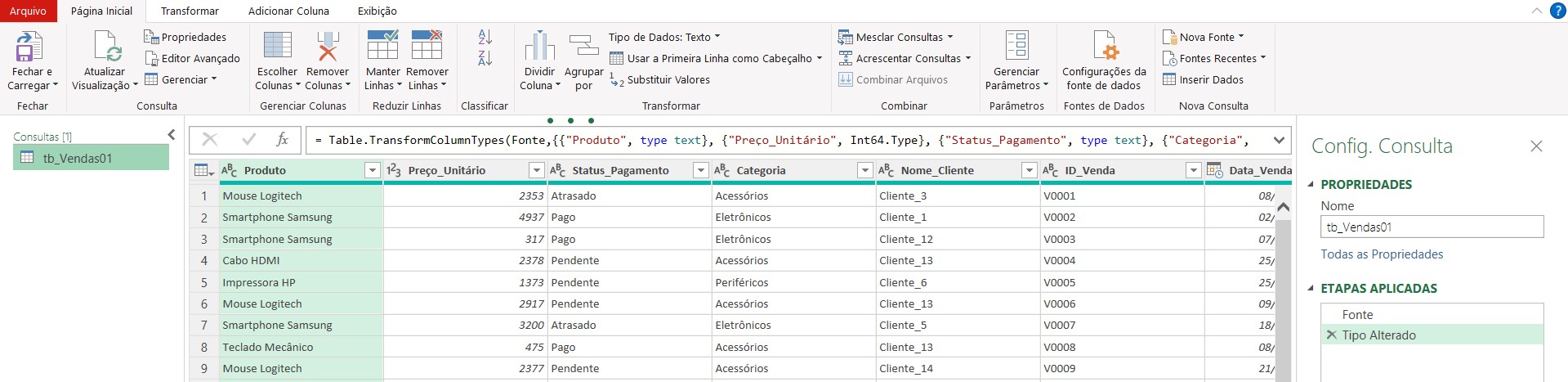Delete the Tipo Alterado step
This screenshot has width=1568, height=382.
coord(1331,335)
